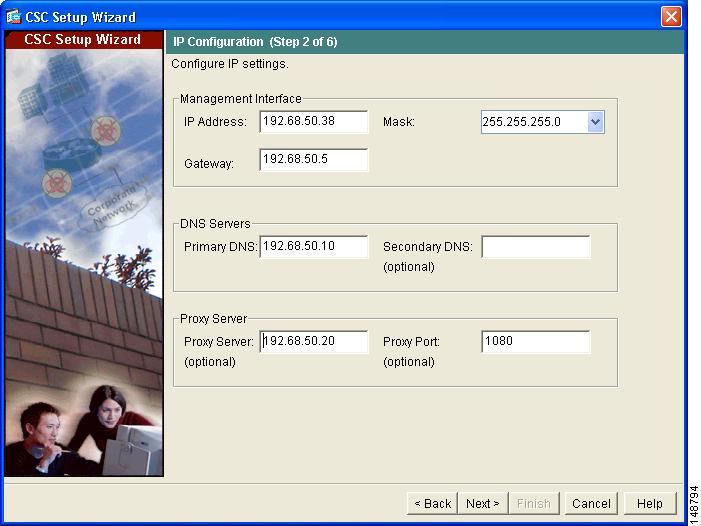Close the CSC Setup Wizard window

click(671, 17)
